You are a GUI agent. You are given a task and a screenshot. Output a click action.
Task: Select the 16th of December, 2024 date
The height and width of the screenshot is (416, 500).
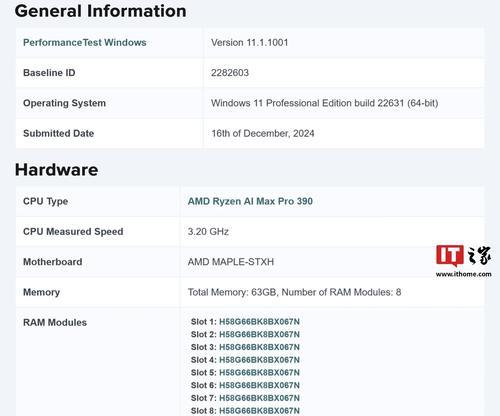click(263, 133)
